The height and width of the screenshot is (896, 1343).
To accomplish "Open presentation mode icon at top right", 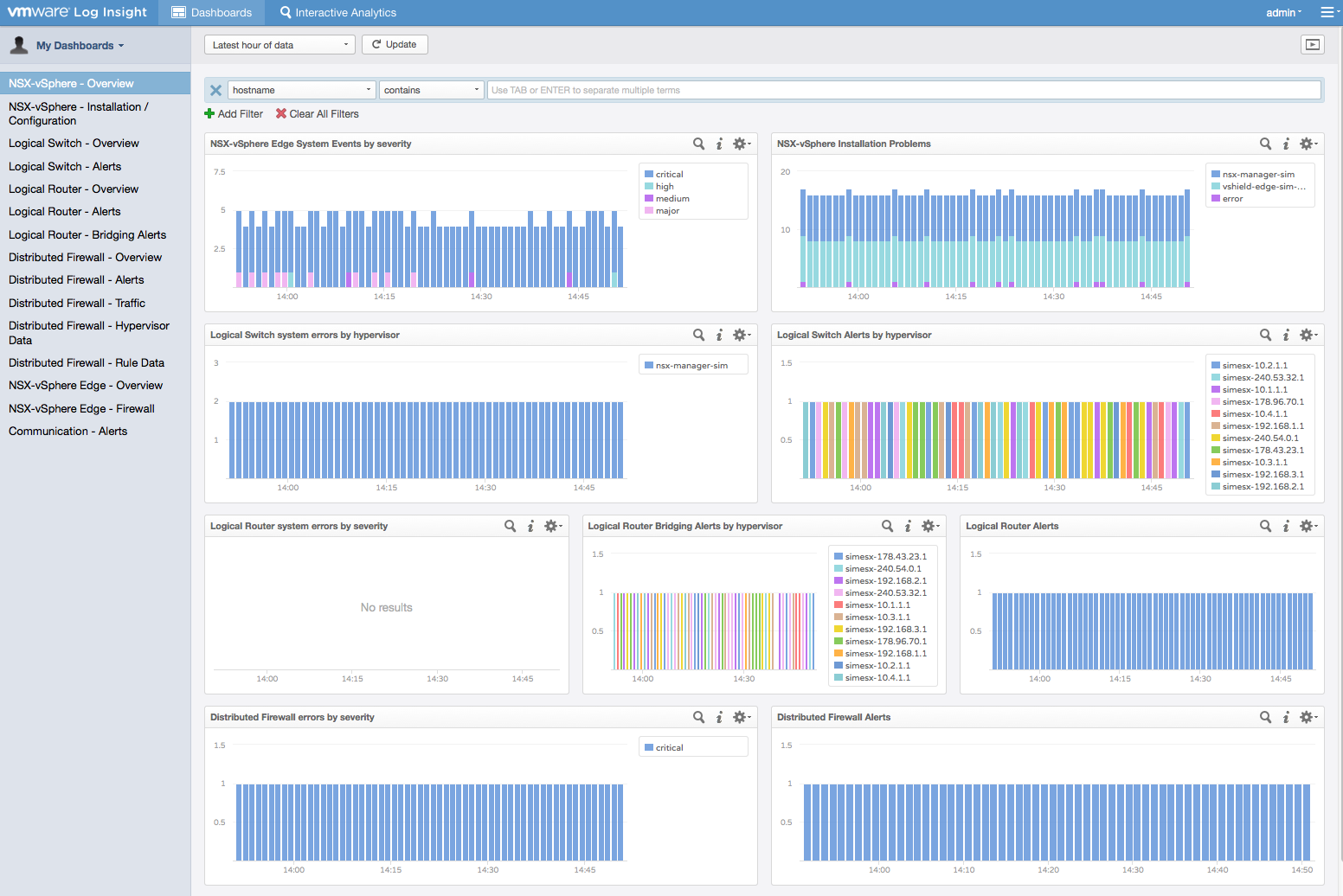I will [1313, 44].
